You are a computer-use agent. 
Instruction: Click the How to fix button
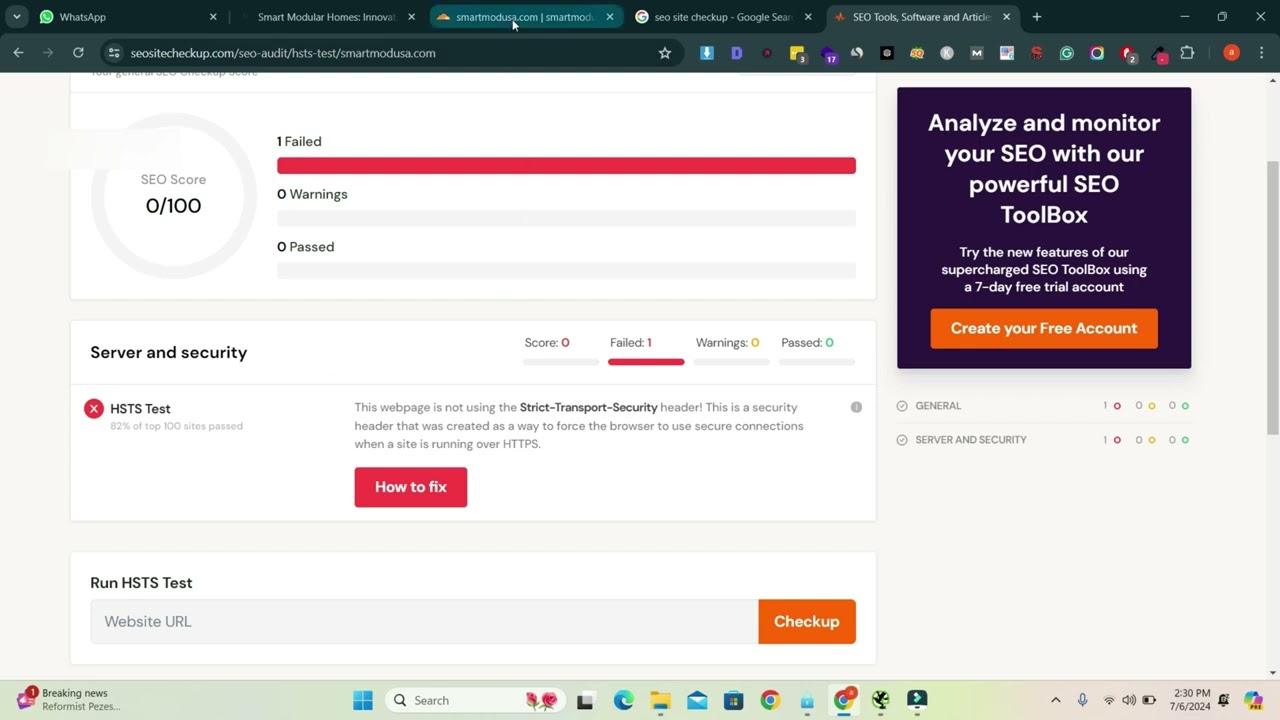coord(410,487)
